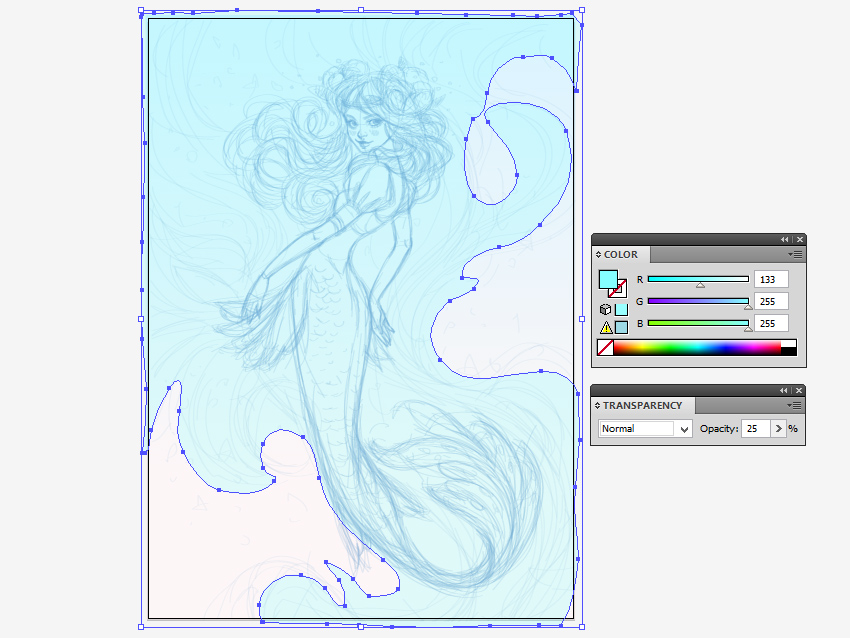This screenshot has width=850, height=638.
Task: Open the Opacity slider popup arrow
Action: coord(778,429)
